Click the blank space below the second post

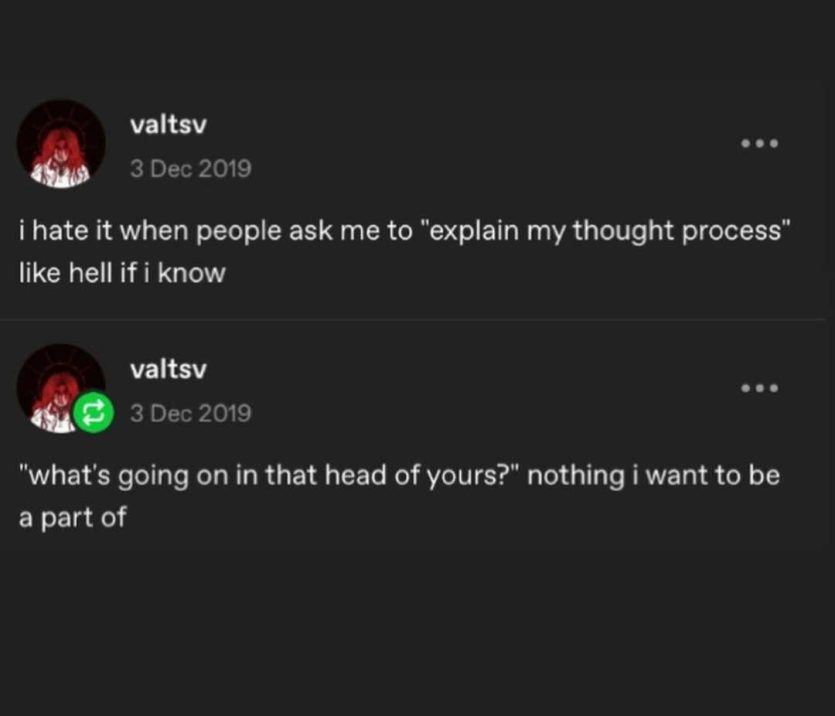click(417, 630)
